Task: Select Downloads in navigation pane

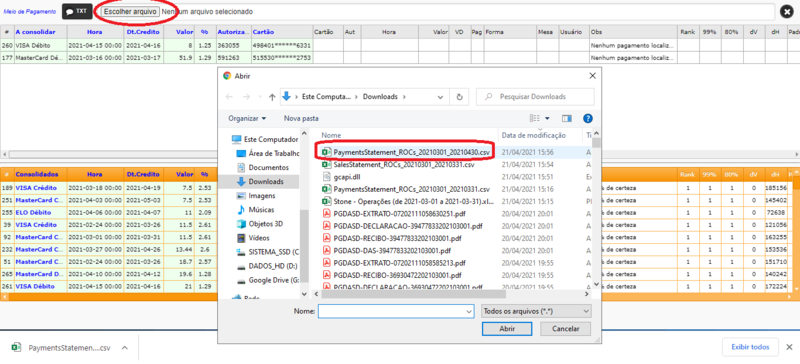Action: point(260,182)
